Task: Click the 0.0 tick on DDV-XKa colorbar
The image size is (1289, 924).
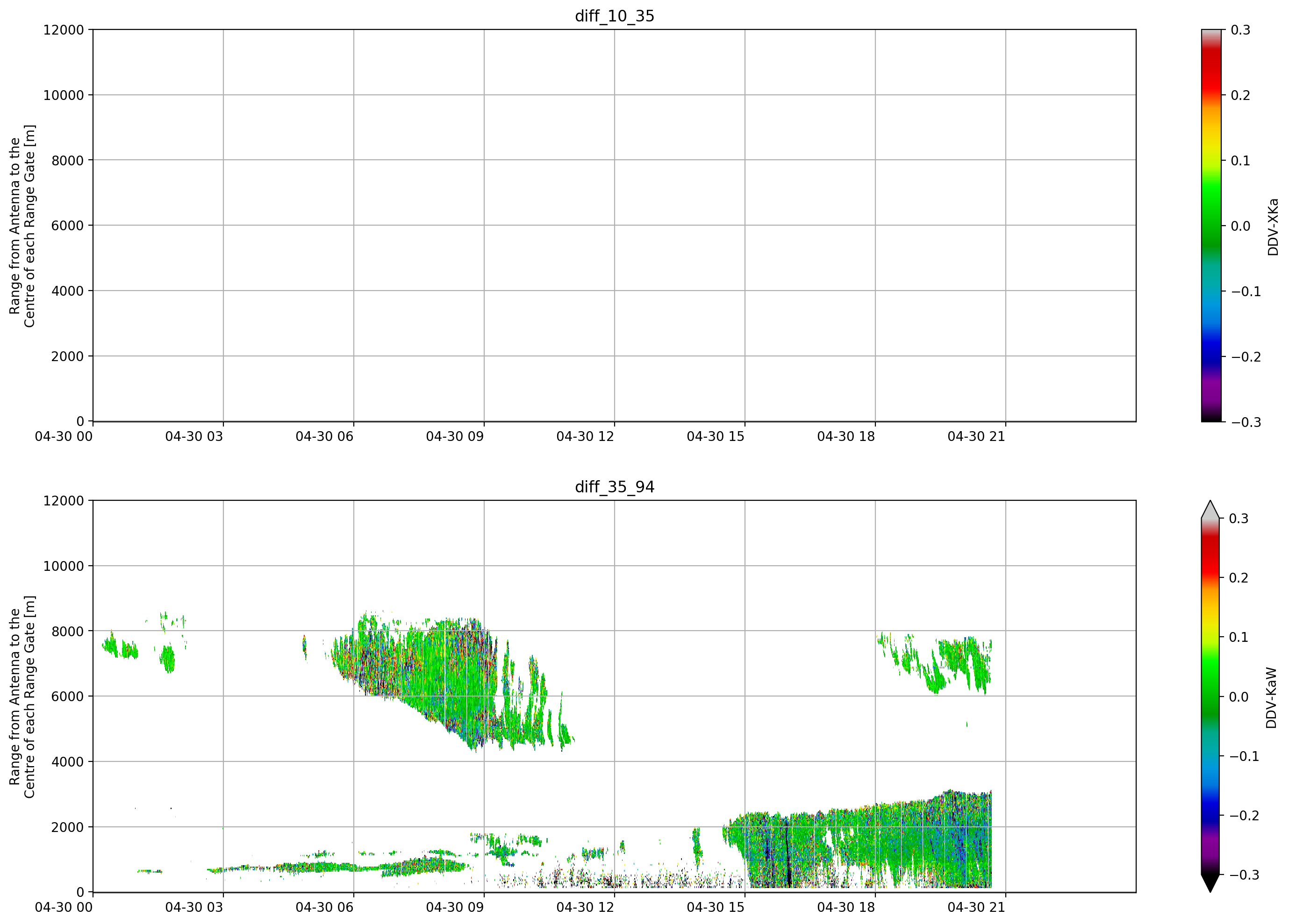Action: coord(1241,226)
